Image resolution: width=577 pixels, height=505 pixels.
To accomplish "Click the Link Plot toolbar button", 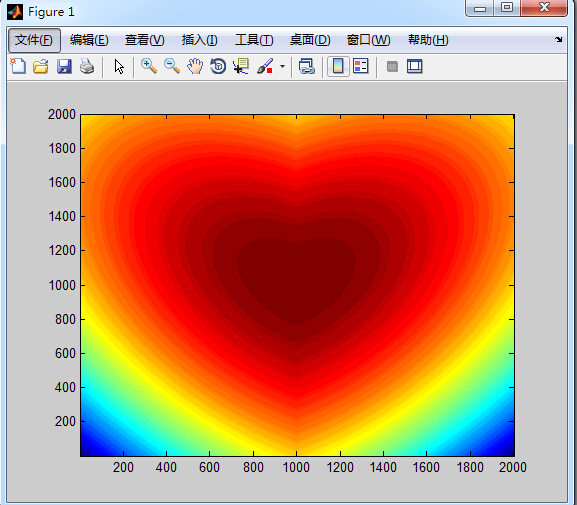I will pyautogui.click(x=307, y=67).
